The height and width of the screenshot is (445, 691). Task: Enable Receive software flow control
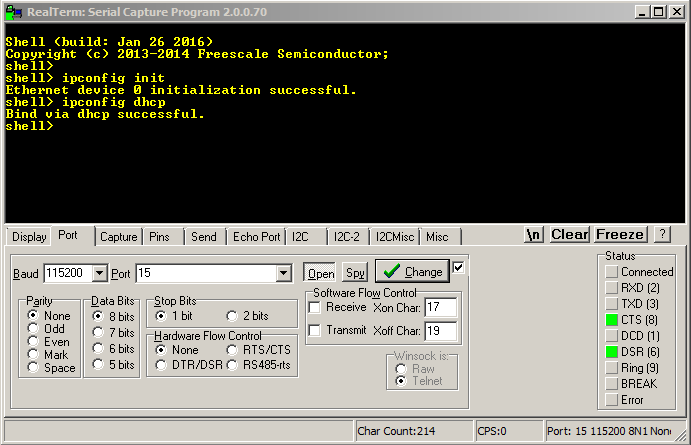[x=315, y=307]
